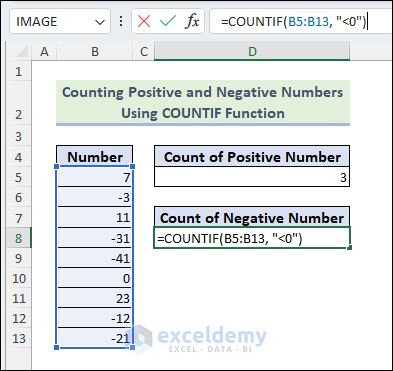Select row 2 header
Screen dimensions: 393x371
[x=19, y=103]
